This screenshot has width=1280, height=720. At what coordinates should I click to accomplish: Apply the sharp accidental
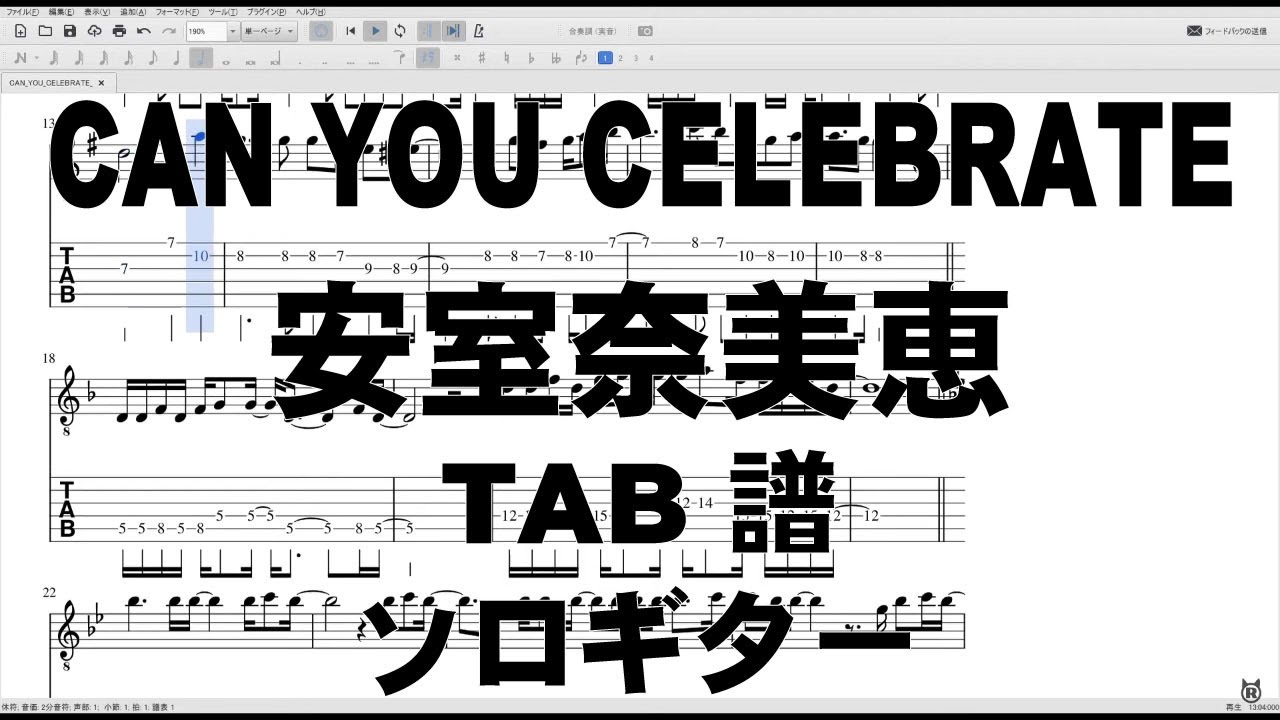482,58
